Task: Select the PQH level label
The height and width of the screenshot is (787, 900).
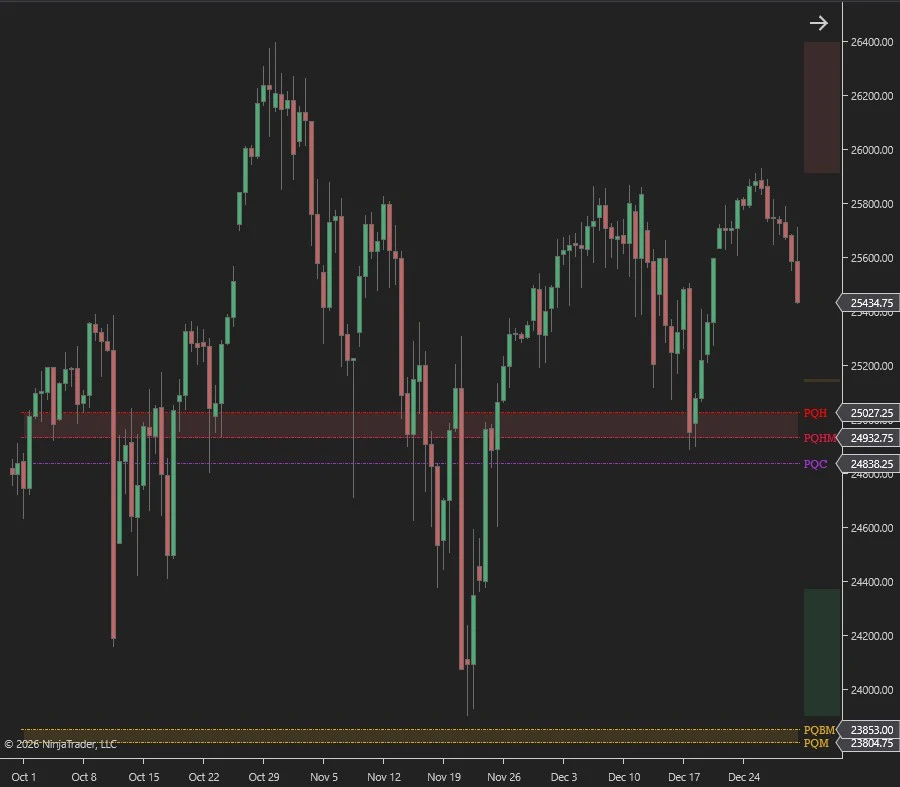Action: click(x=815, y=413)
